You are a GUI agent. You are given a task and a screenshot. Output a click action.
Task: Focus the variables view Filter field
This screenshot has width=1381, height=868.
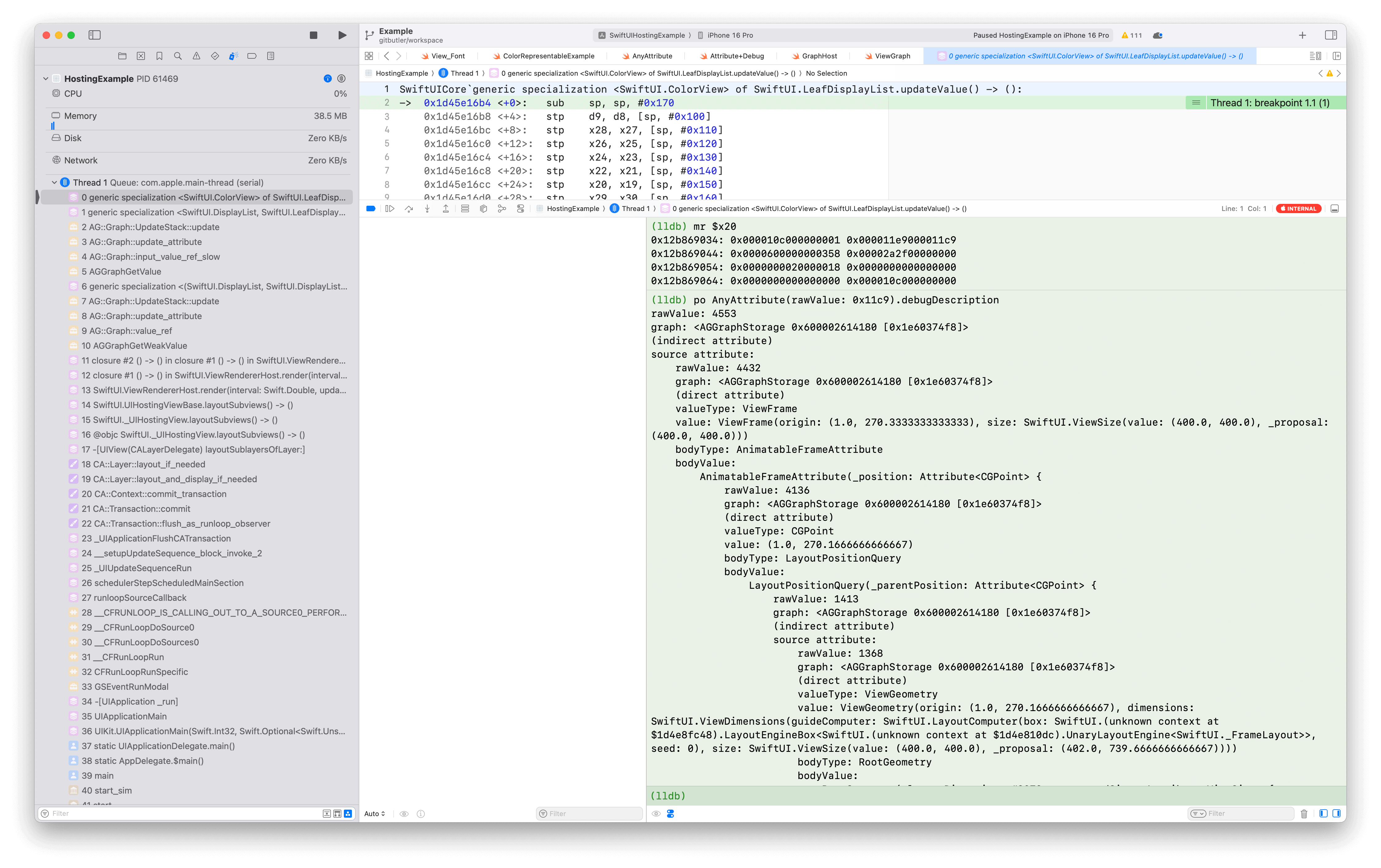589,814
